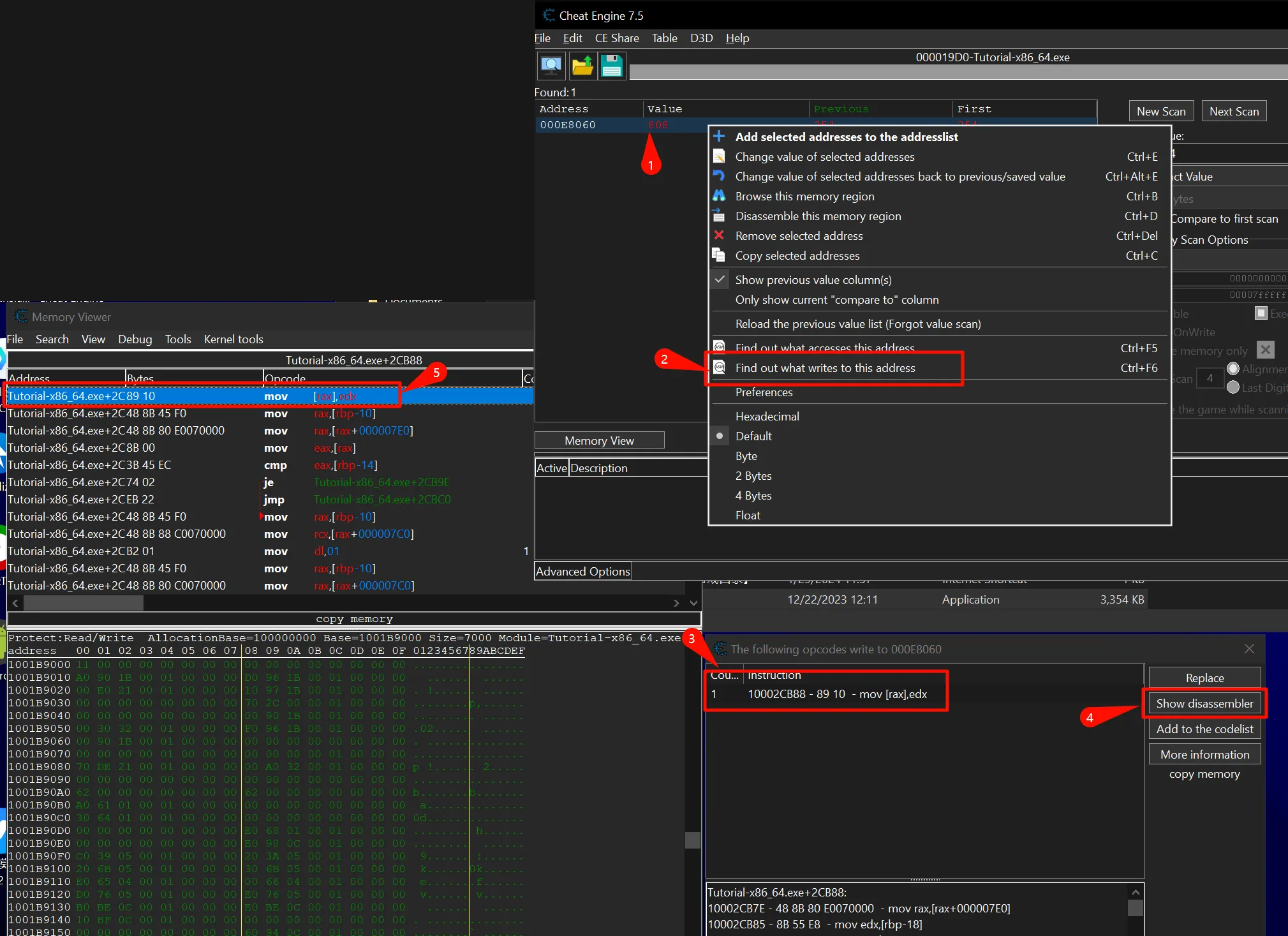Choose 4 Bytes value type in context menu
The height and width of the screenshot is (936, 1288).
point(753,495)
